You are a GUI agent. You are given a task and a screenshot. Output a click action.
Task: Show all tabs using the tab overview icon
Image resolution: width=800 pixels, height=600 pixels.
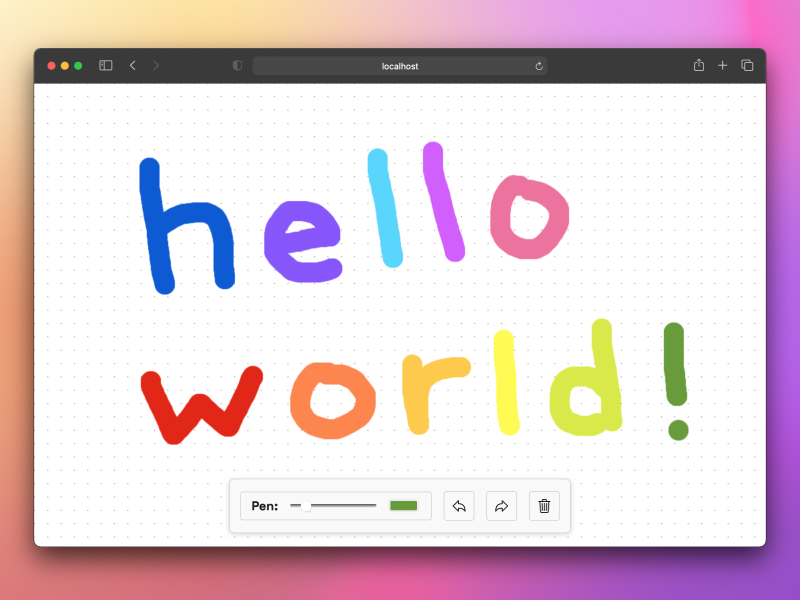tap(746, 65)
